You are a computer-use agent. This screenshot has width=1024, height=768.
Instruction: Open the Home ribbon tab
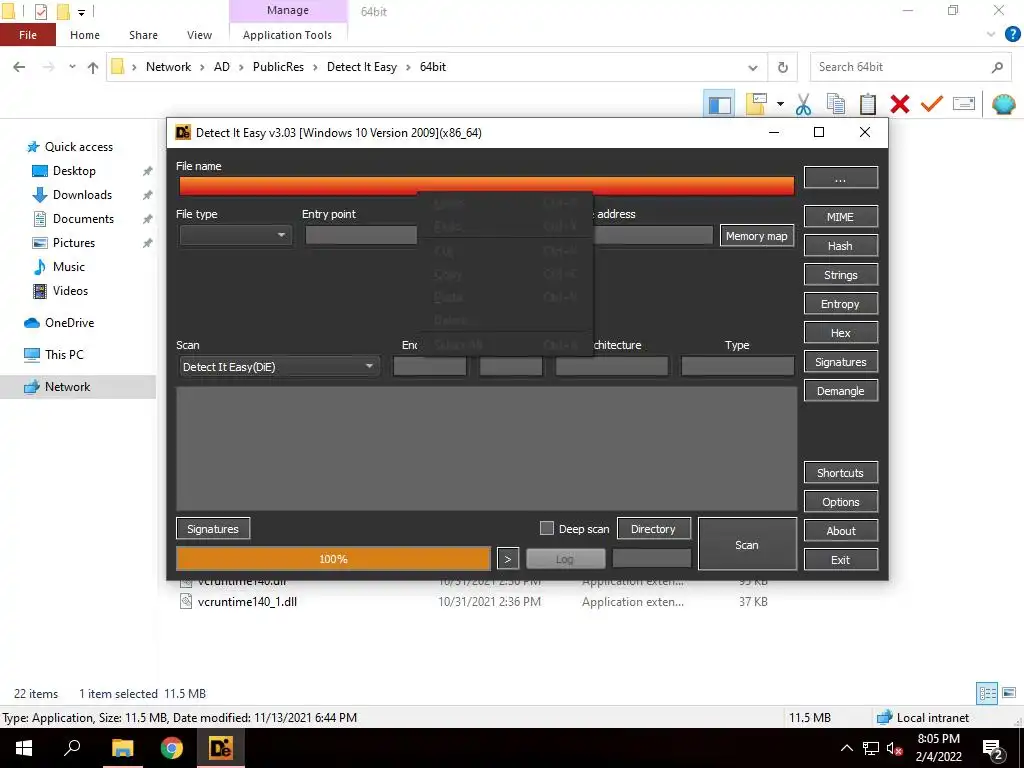point(85,35)
